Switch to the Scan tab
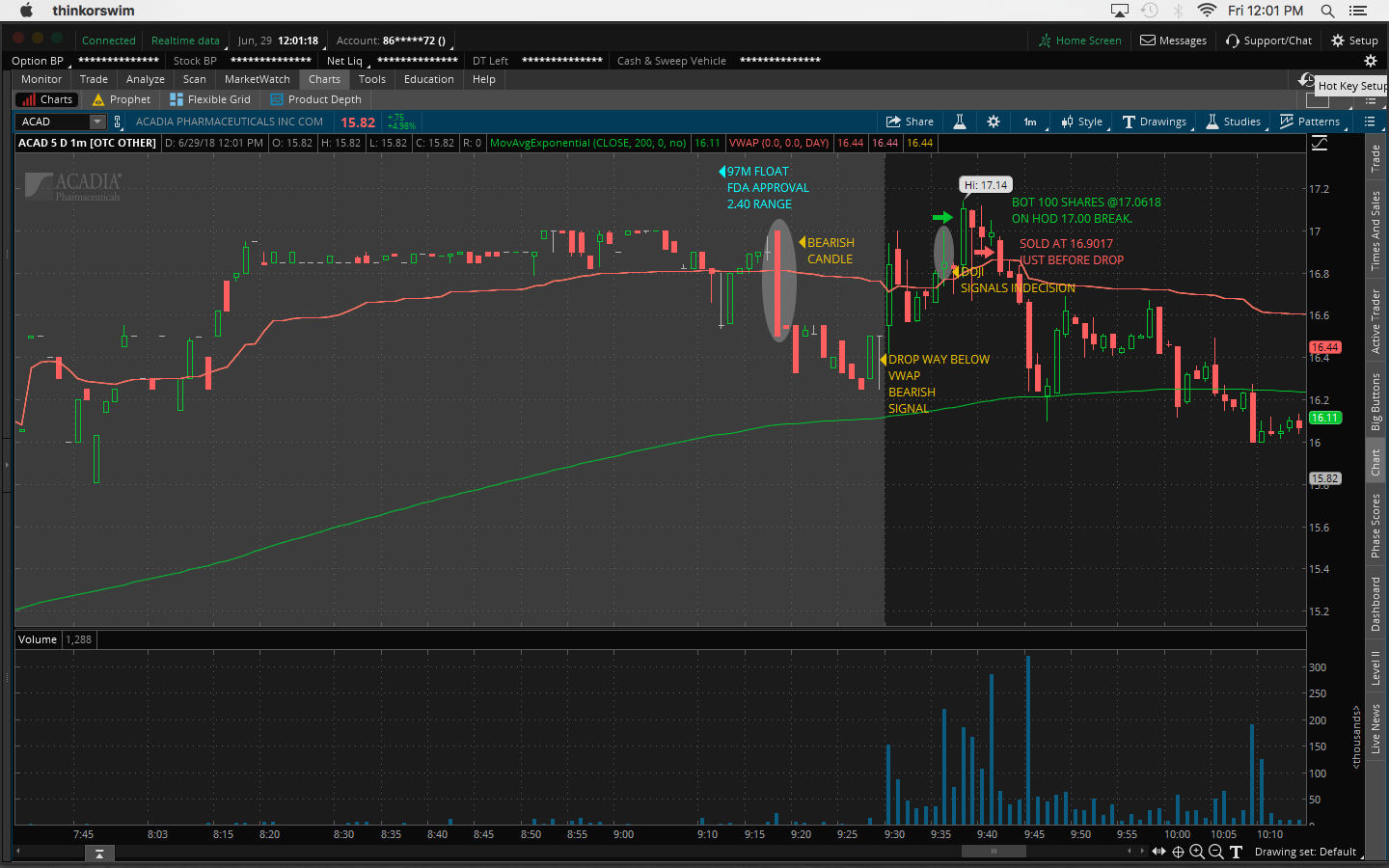The width and height of the screenshot is (1389, 868). click(x=195, y=79)
